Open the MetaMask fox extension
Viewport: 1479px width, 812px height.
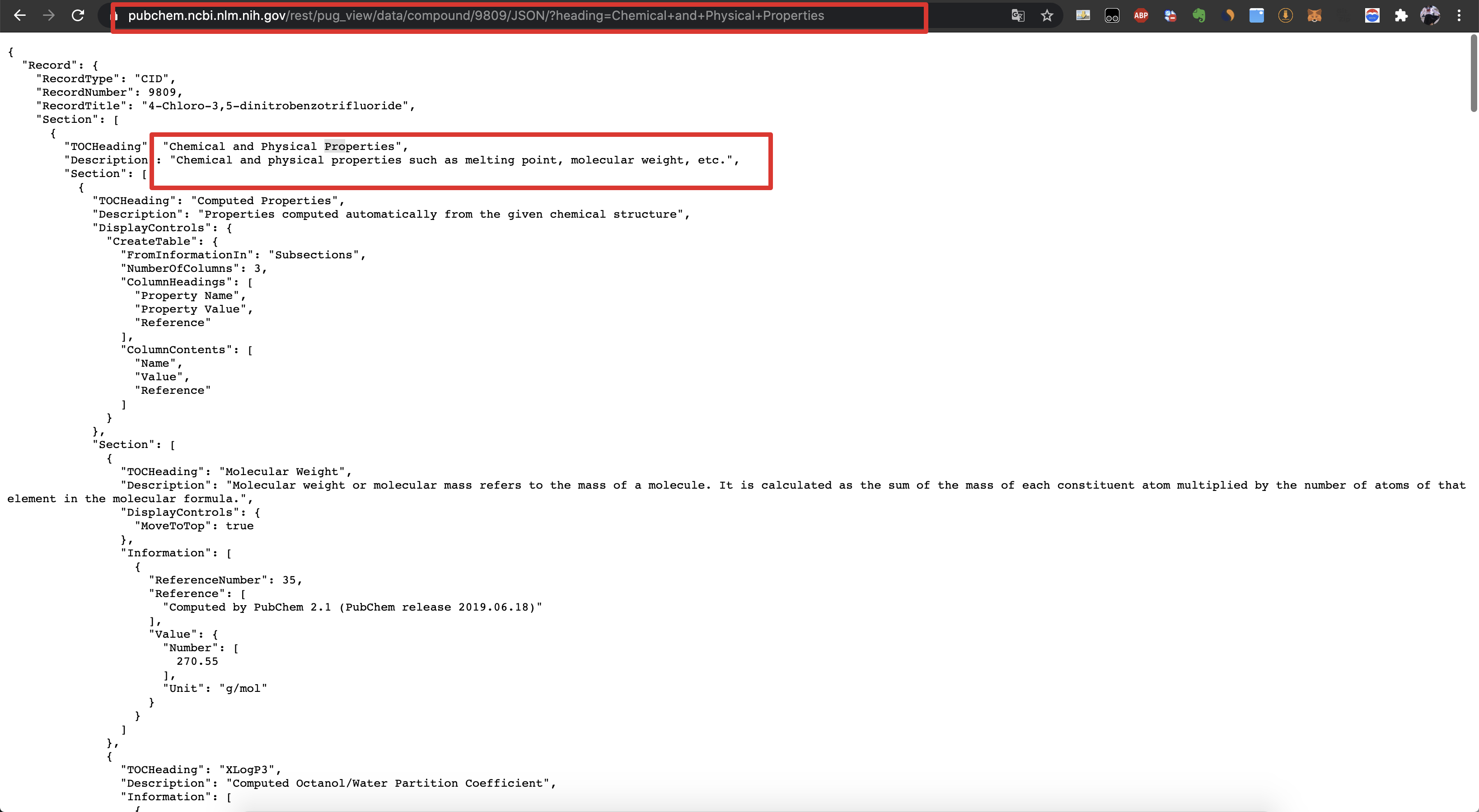1315,15
